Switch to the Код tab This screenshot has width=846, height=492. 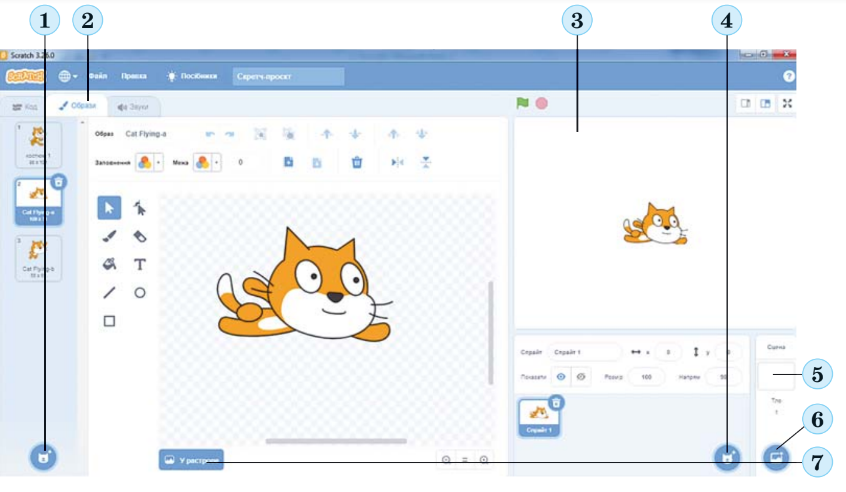pyautogui.click(x=25, y=106)
